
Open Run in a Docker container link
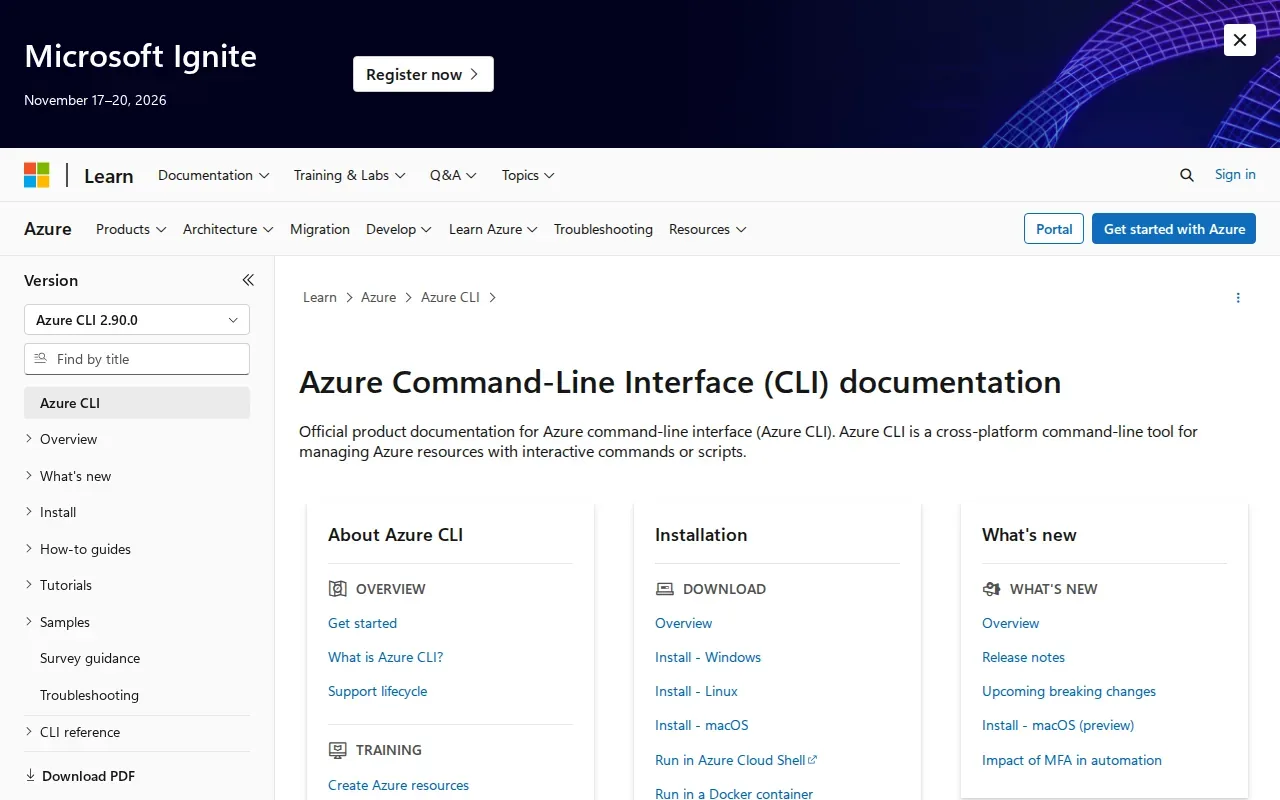[x=734, y=794]
